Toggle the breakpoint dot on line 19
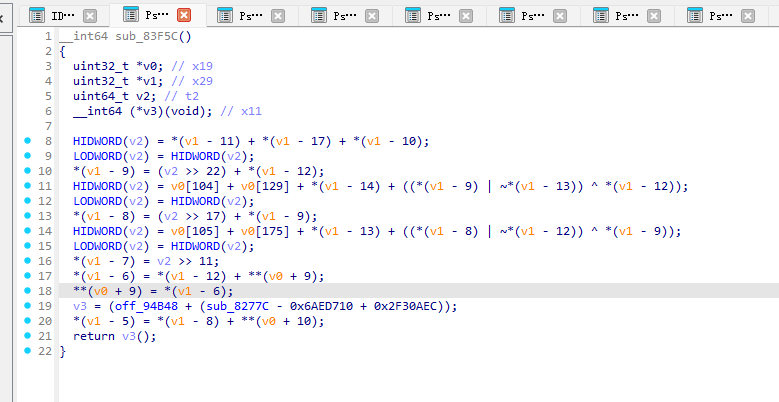Image resolution: width=779 pixels, height=402 pixels. [x=29, y=306]
